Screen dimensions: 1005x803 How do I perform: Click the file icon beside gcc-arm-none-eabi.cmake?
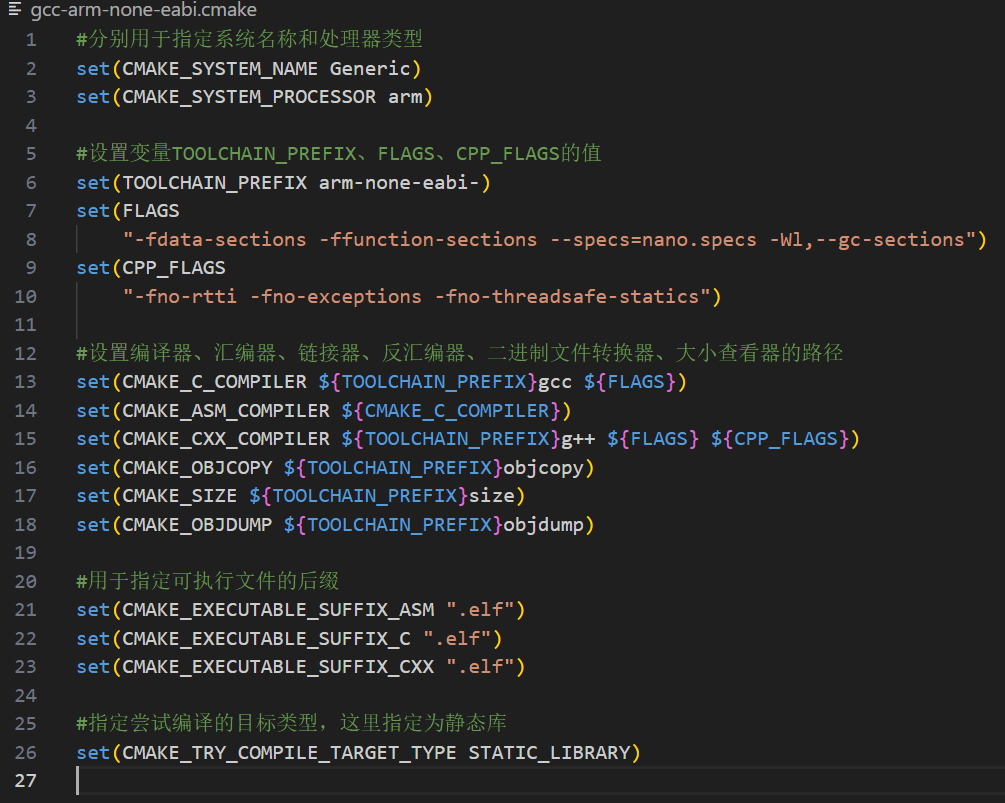click(x=15, y=9)
